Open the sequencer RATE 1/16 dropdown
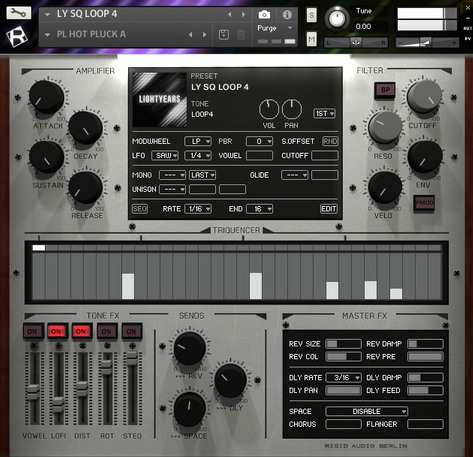This screenshot has height=457, width=473. pos(198,209)
